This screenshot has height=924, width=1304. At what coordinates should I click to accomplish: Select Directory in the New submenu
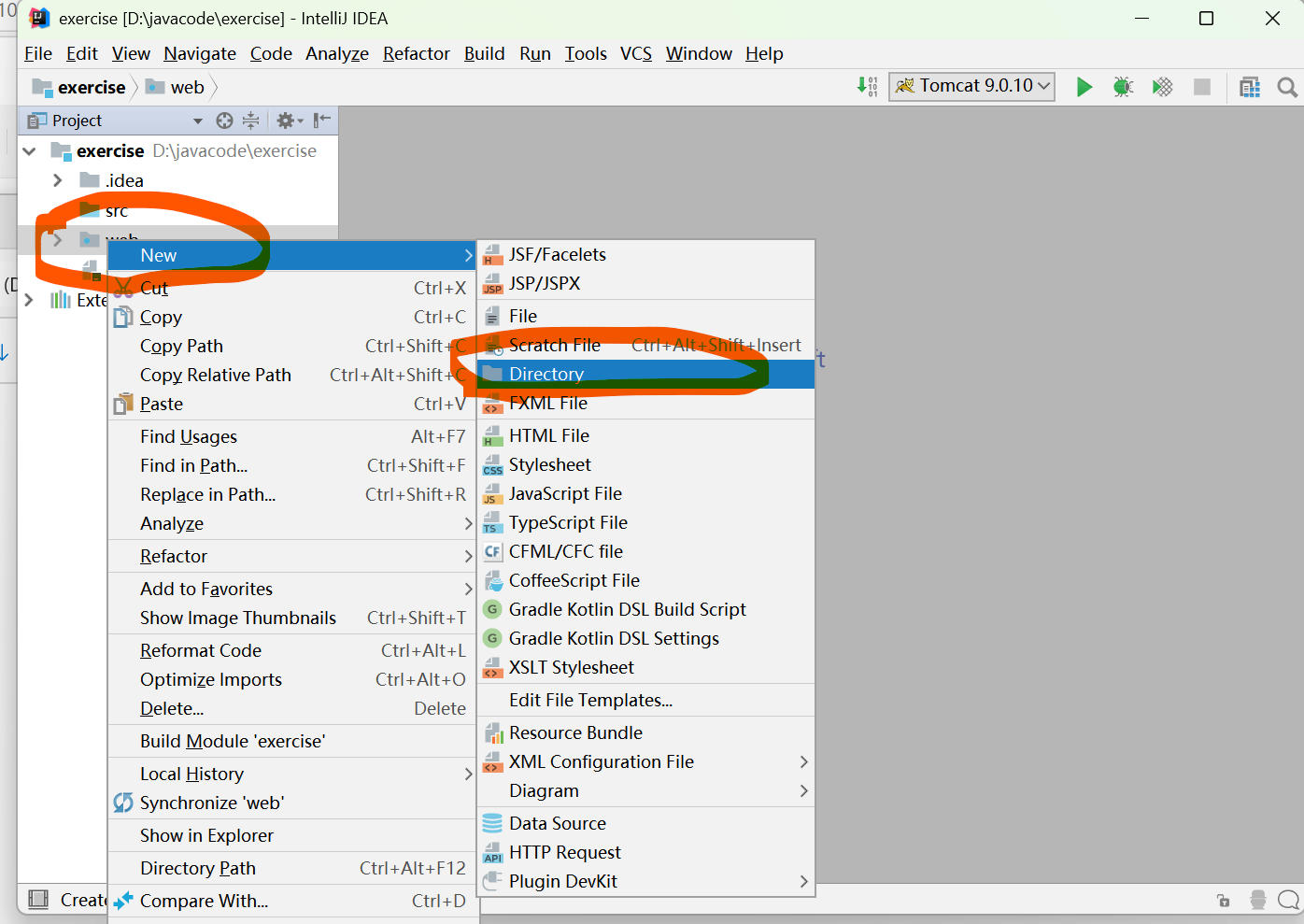[645, 374]
